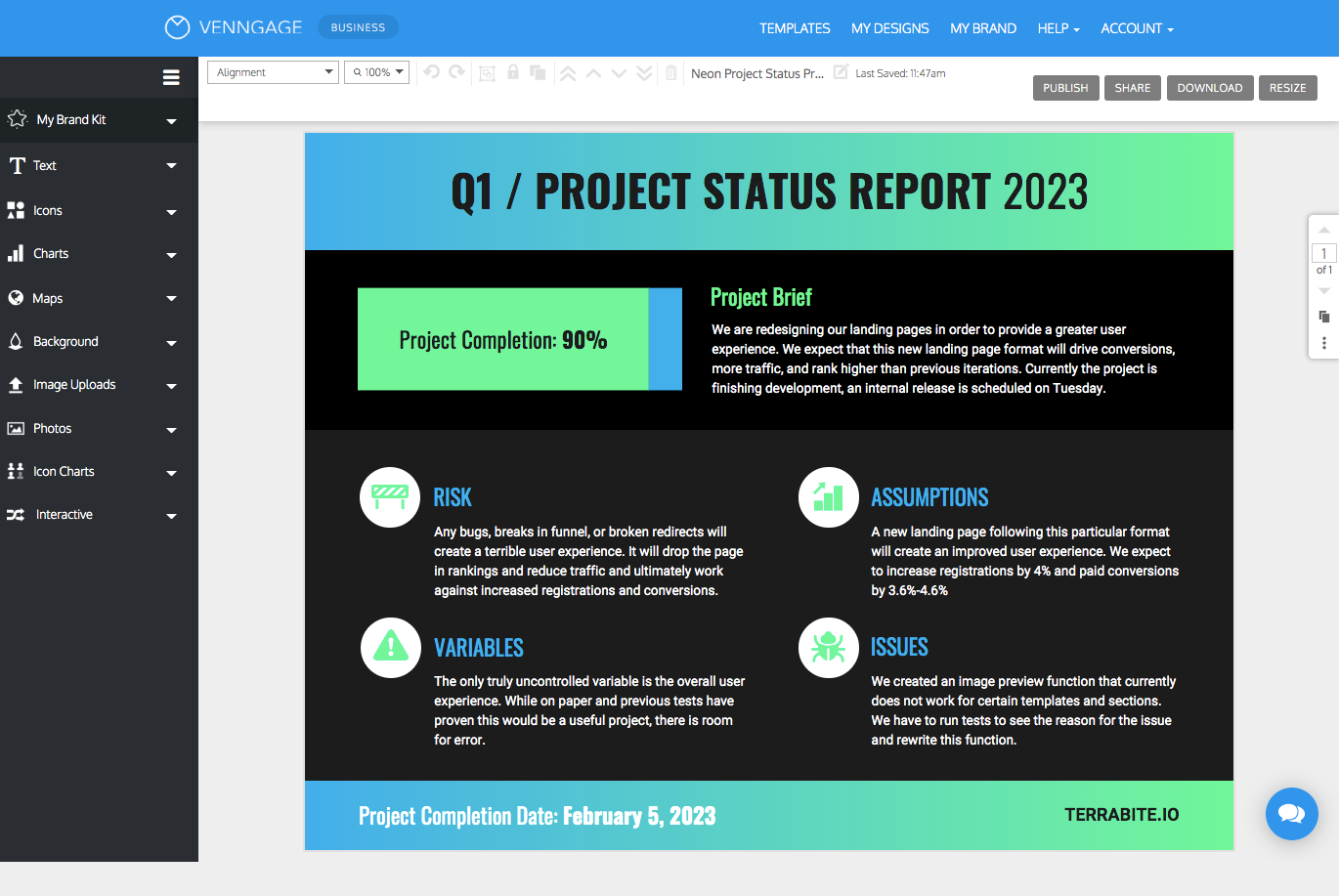The image size is (1339, 896).
Task: Open page options via three-dot icon
Action: click(1324, 342)
